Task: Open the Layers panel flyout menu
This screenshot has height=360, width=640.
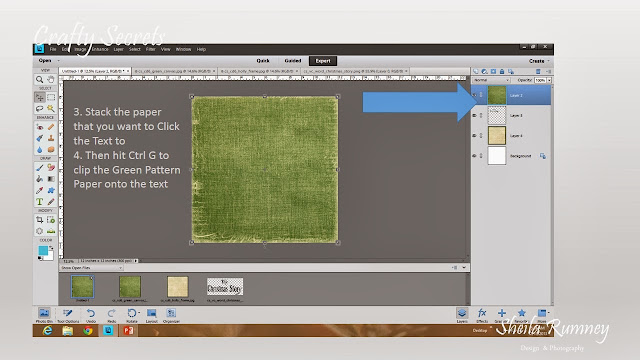Action: [x=548, y=71]
